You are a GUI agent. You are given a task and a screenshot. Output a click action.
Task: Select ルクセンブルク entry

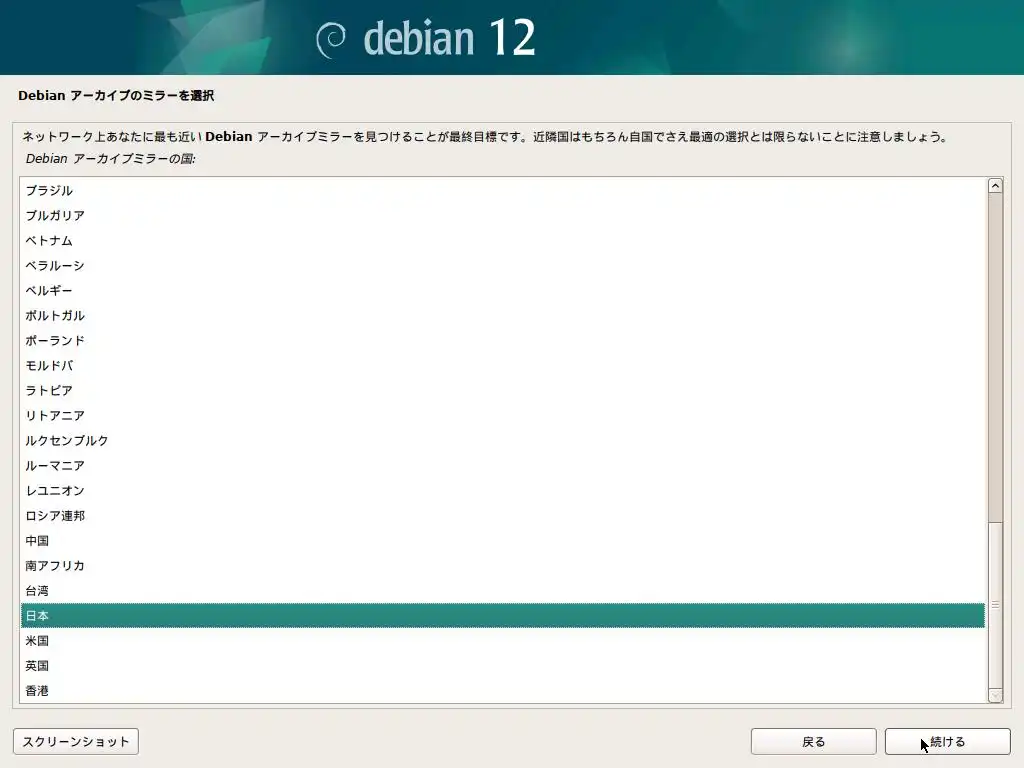tap(502, 441)
